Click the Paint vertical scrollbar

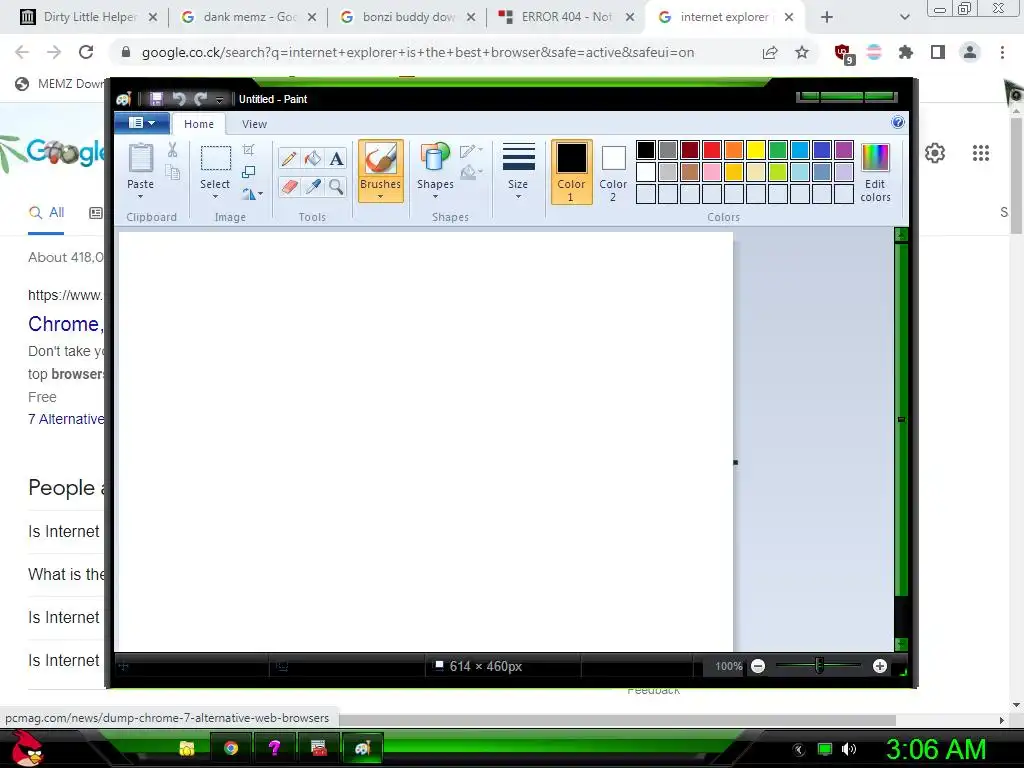click(901, 419)
